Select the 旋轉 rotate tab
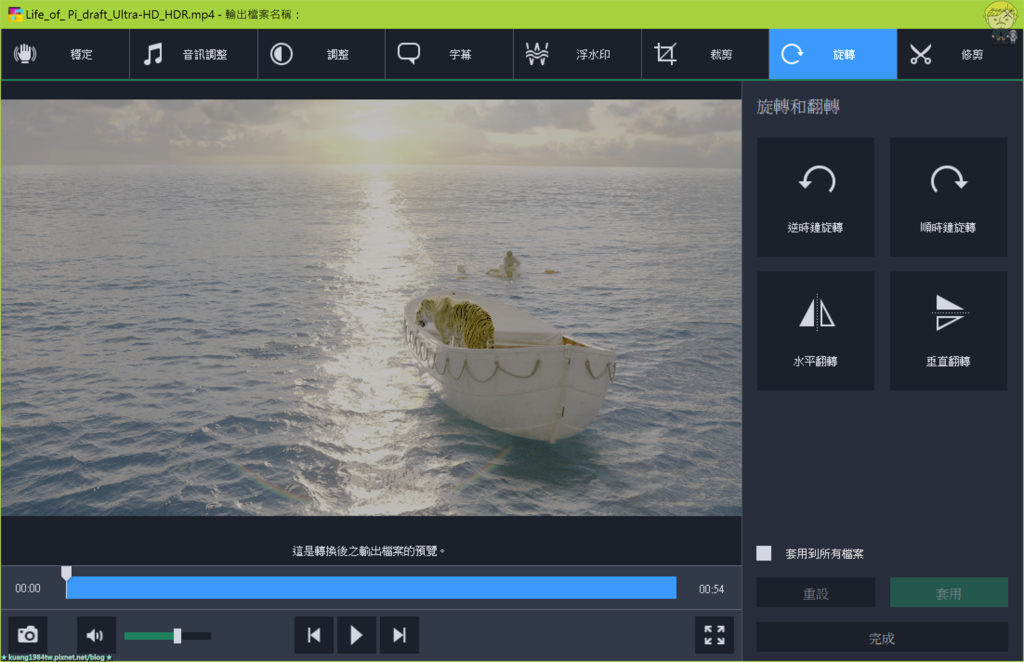Viewport: 1024px width, 662px height. [833, 54]
